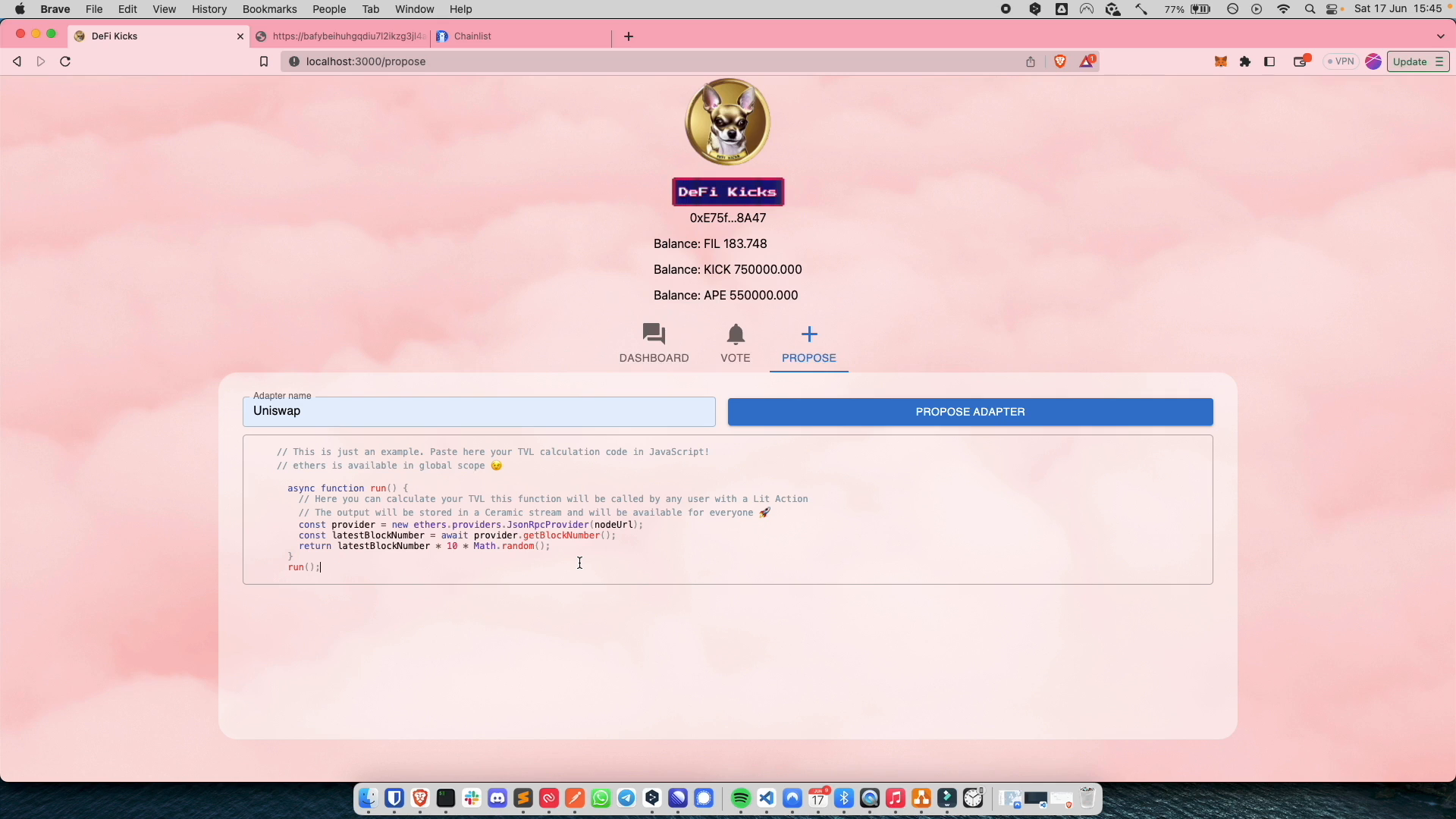Viewport: 1456px width, 819px height.
Task: Click the Wi-Fi status icon
Action: (1283, 9)
